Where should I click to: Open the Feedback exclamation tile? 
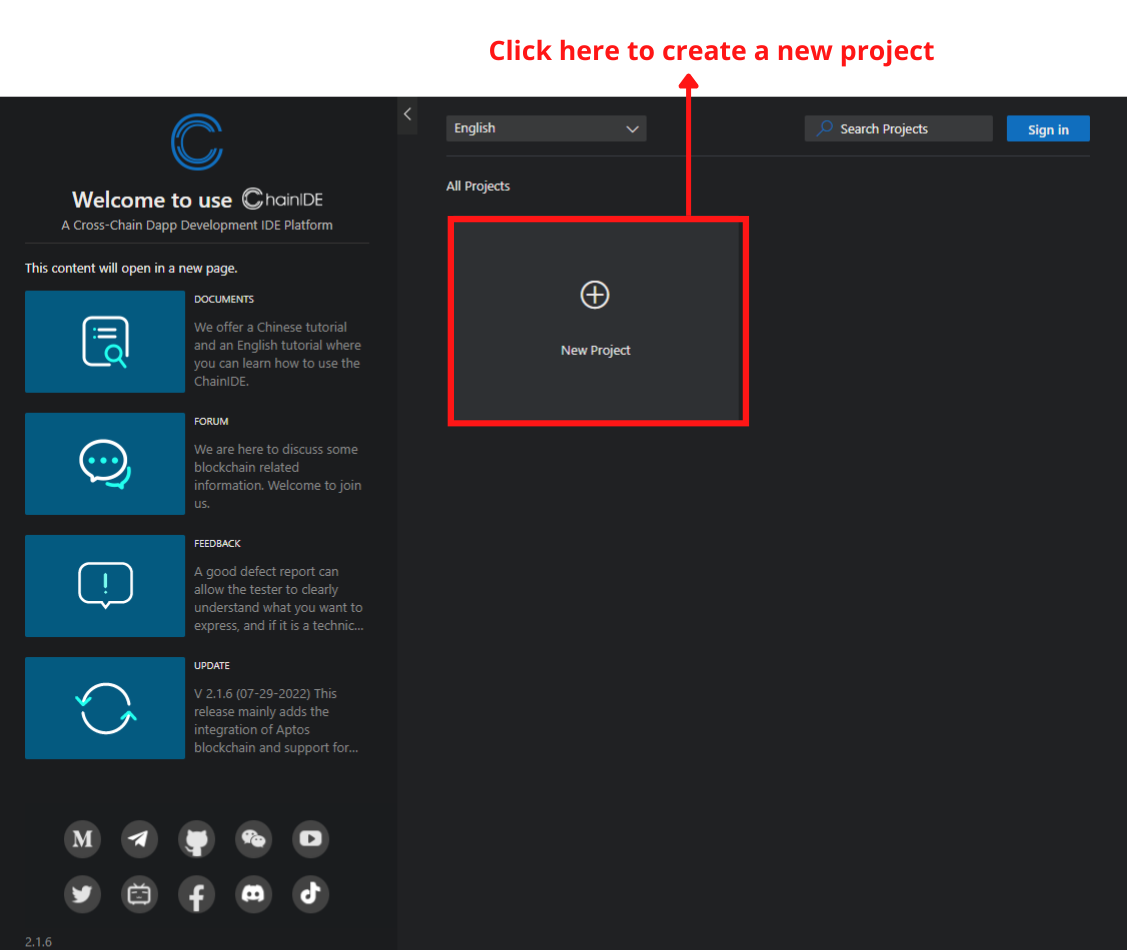tap(105, 586)
